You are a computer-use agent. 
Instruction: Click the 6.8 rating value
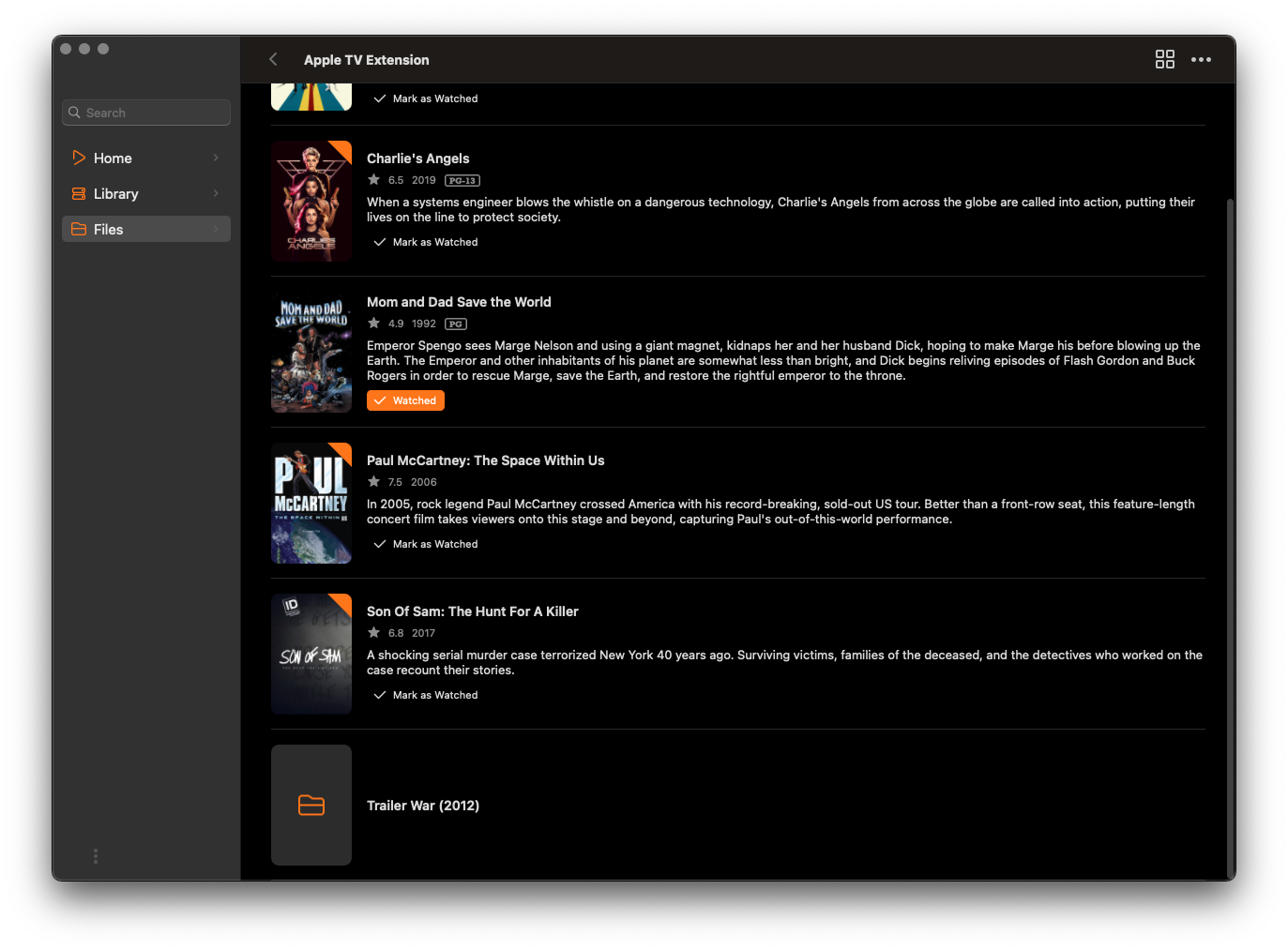coord(396,633)
